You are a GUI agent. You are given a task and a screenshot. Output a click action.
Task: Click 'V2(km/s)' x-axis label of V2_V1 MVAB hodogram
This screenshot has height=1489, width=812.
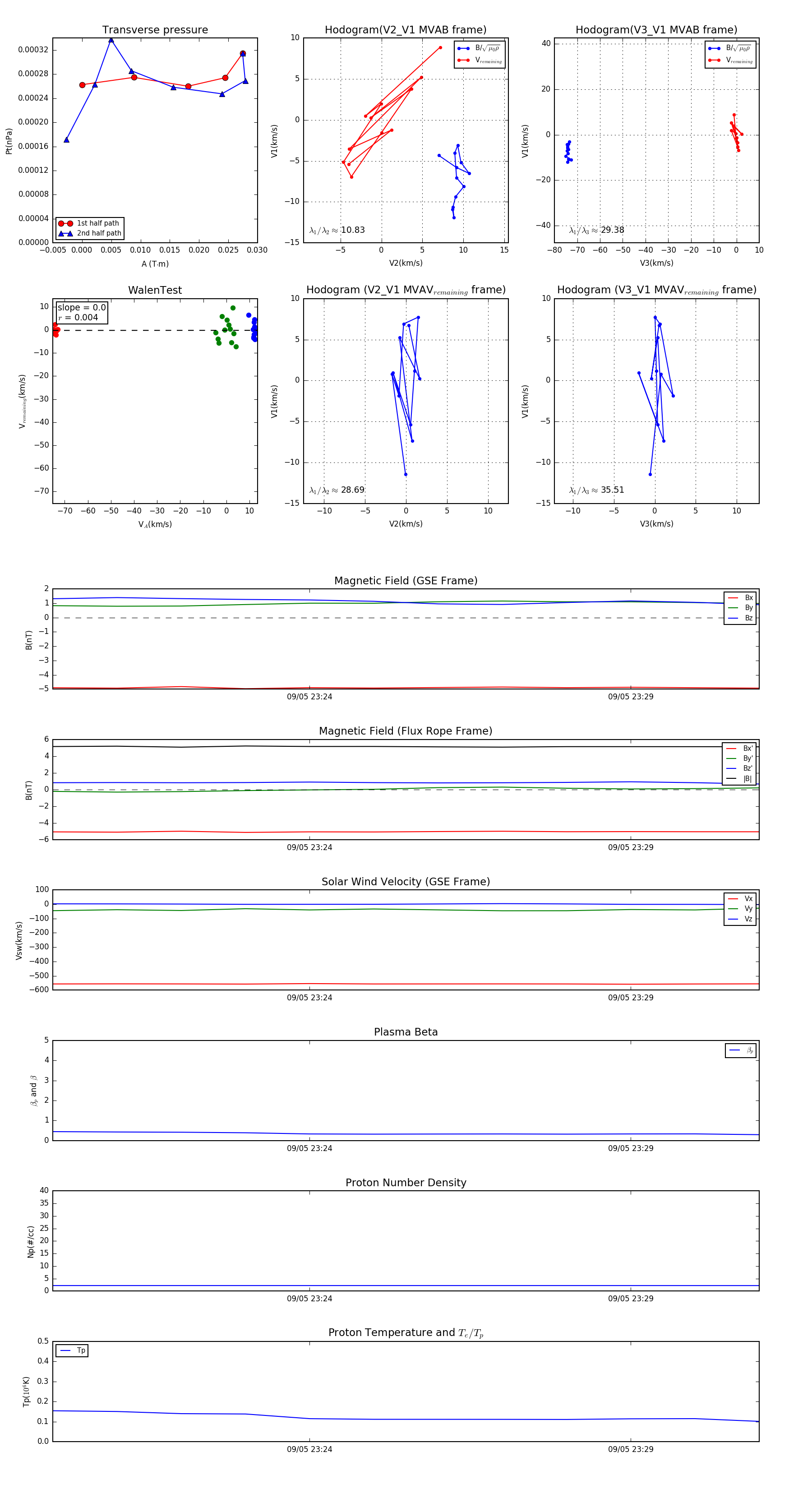(x=406, y=264)
